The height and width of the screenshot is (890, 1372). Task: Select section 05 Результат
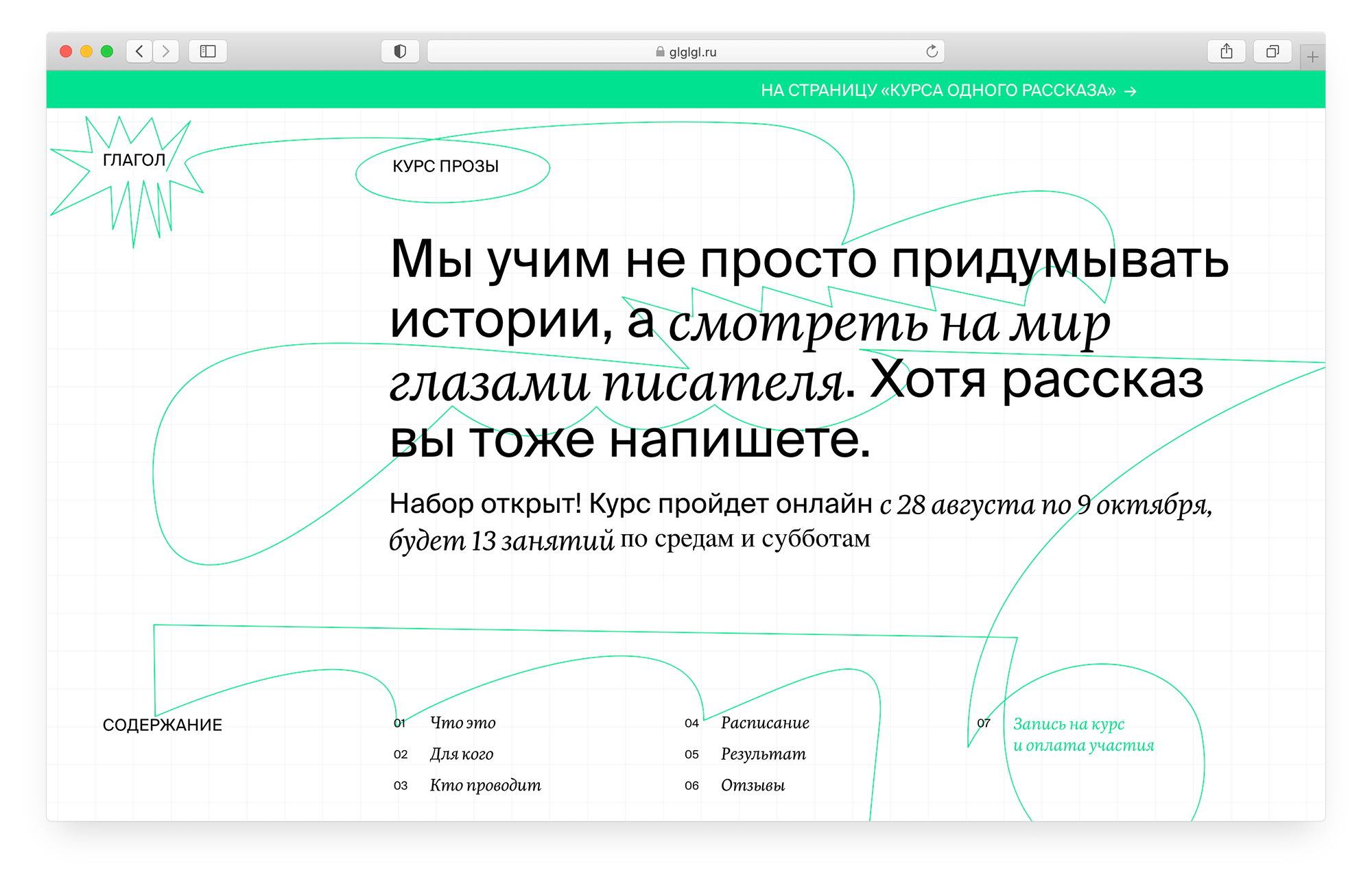click(x=763, y=754)
